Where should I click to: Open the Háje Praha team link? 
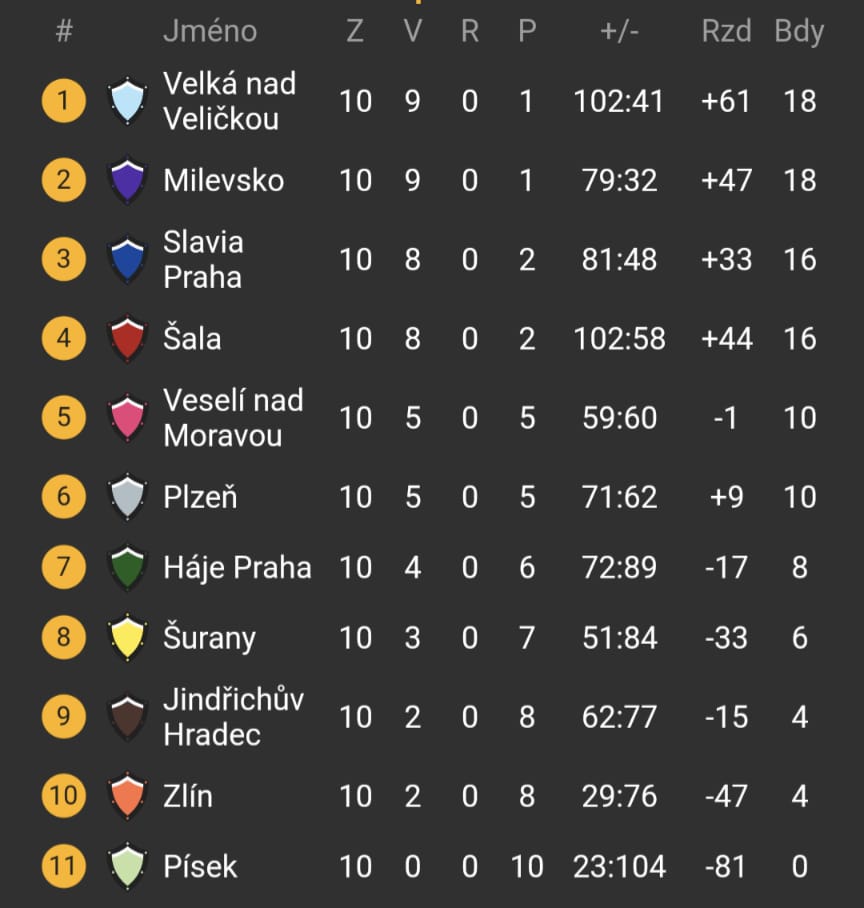pyautogui.click(x=237, y=568)
